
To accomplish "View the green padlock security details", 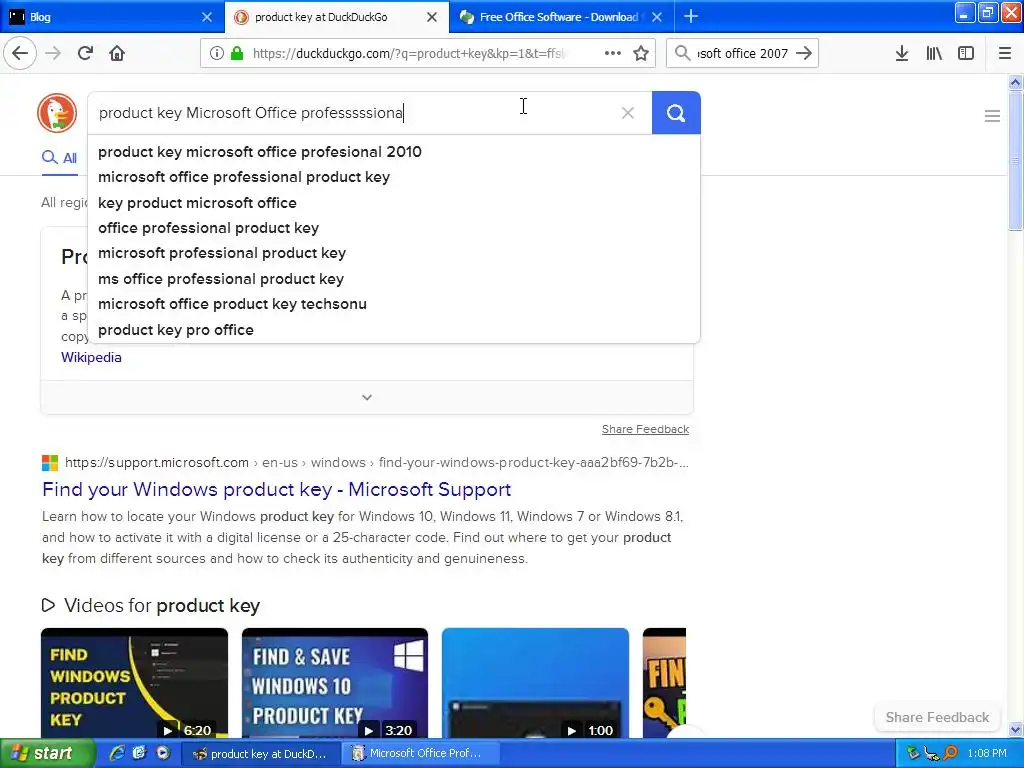I will click(x=237, y=53).
